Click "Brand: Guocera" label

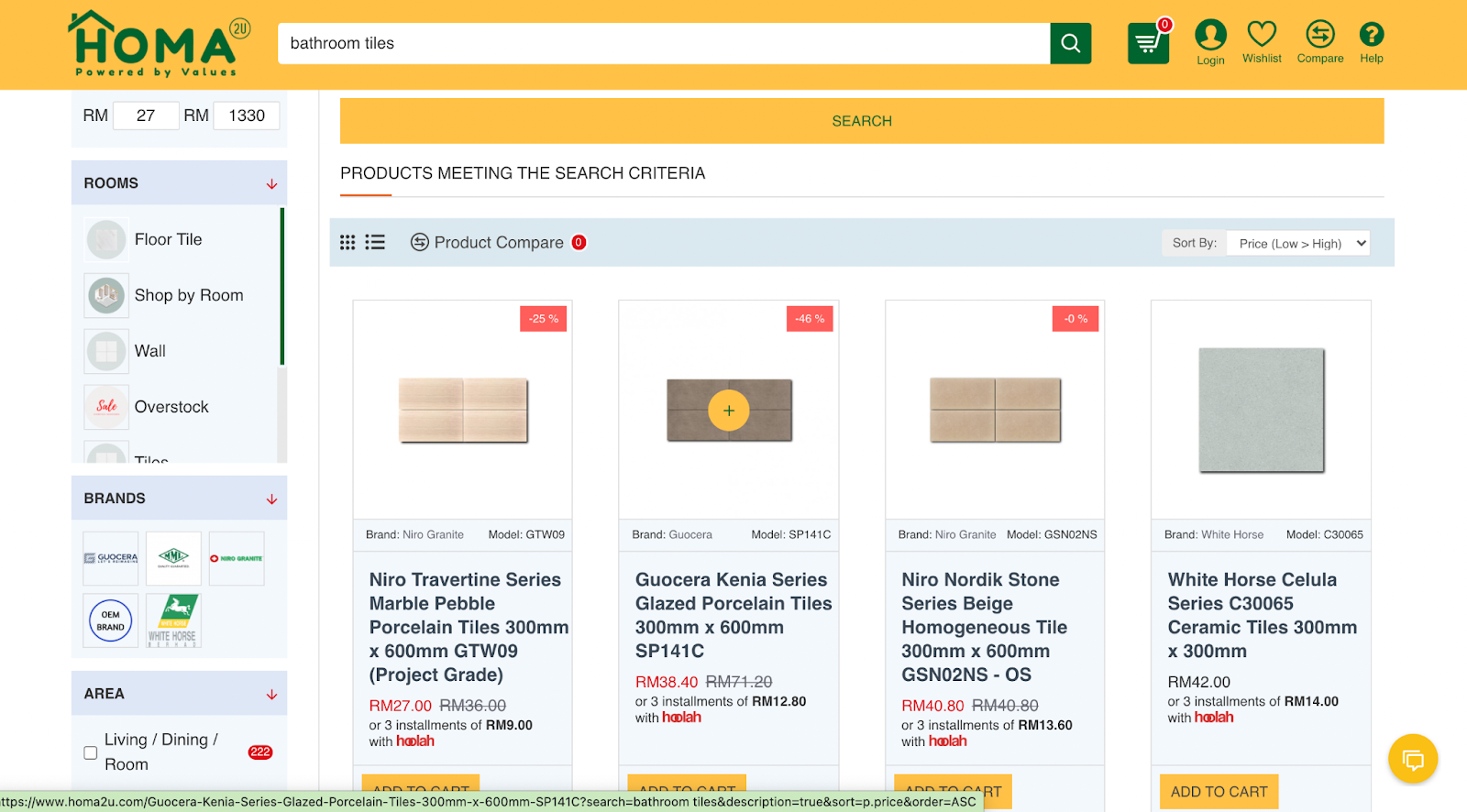coord(672,534)
